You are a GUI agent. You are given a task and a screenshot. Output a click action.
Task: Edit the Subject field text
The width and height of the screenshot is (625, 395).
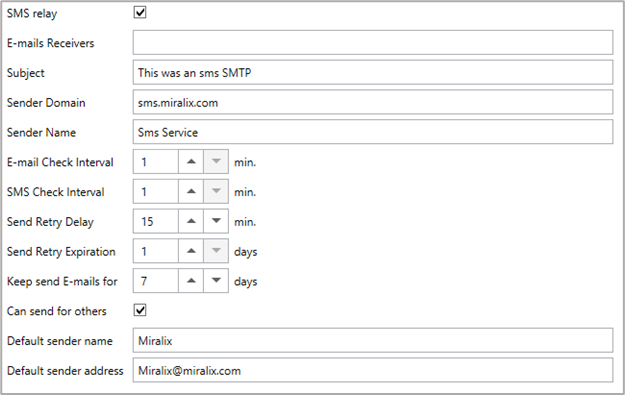(x=373, y=73)
